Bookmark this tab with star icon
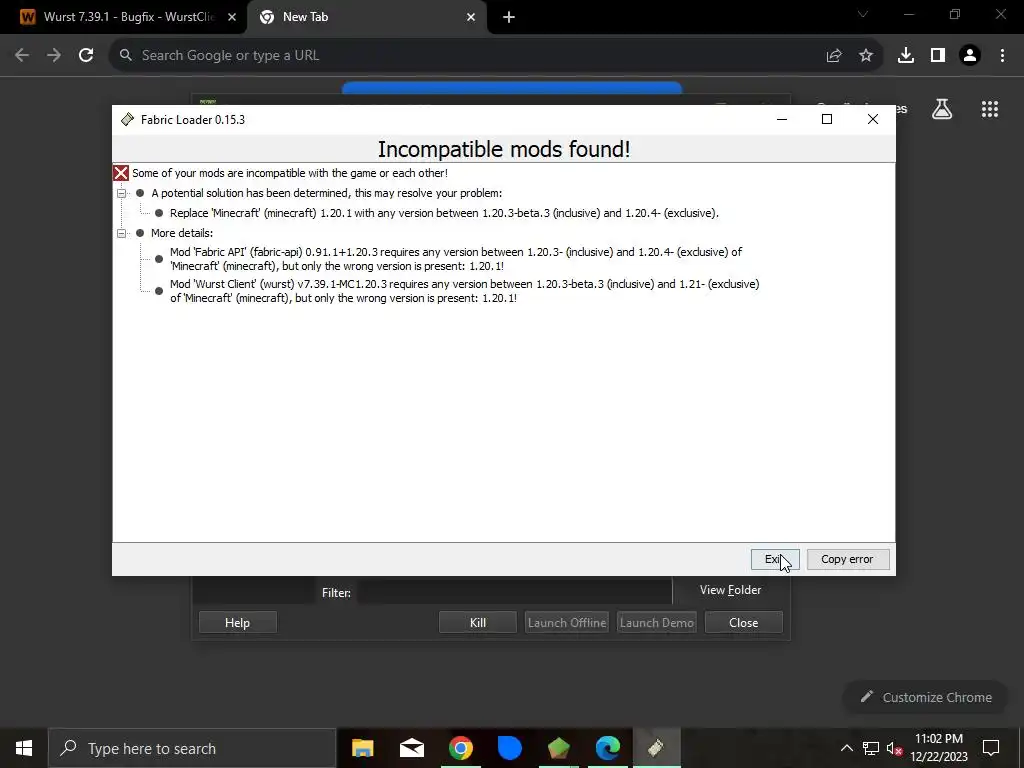Screen dimensions: 1024x768 coord(866,56)
